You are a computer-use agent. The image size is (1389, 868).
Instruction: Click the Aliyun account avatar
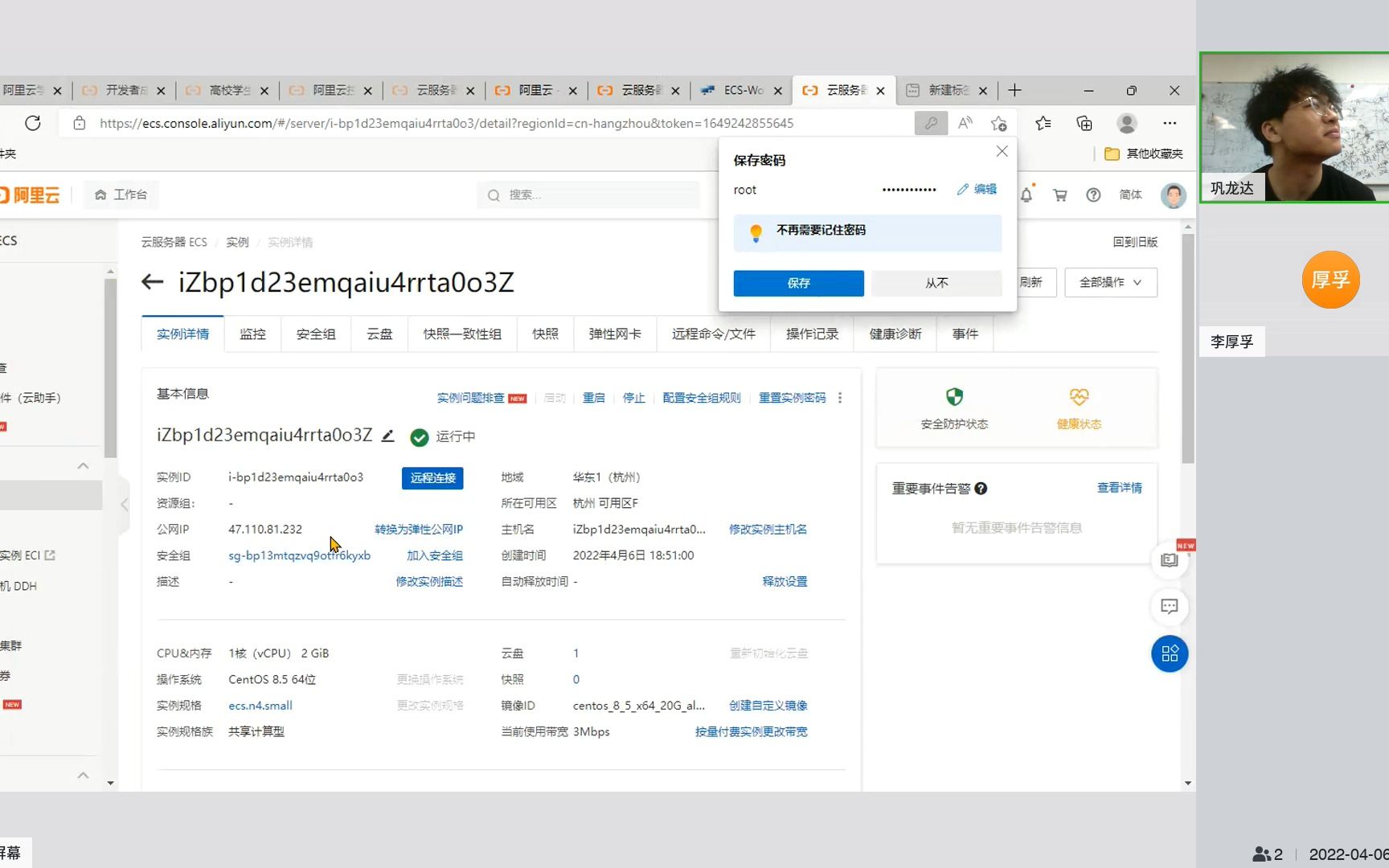pos(1174,194)
